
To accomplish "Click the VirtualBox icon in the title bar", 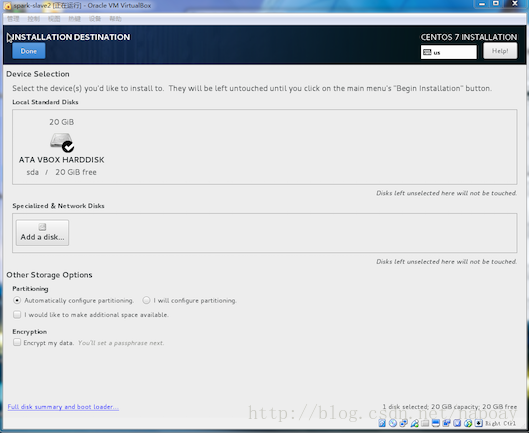I will coord(7,6).
